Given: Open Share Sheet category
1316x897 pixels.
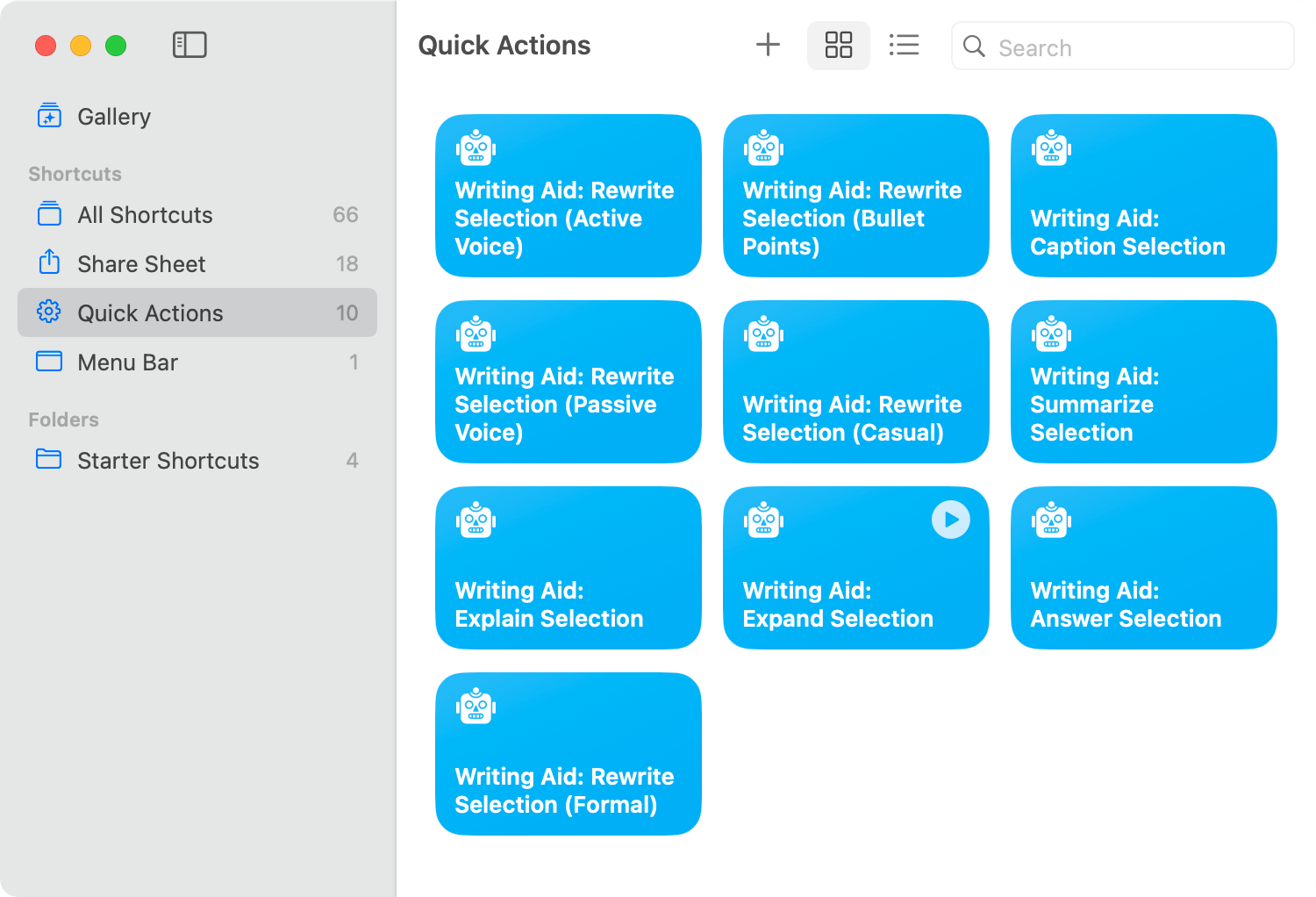Looking at the screenshot, I should point(197,264).
